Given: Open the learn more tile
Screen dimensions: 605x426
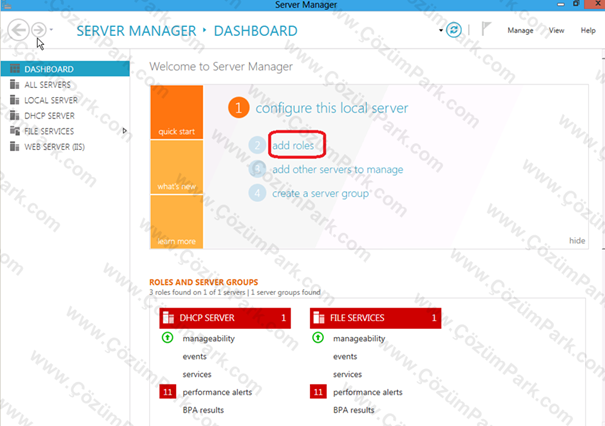Looking at the screenshot, I should (177, 221).
